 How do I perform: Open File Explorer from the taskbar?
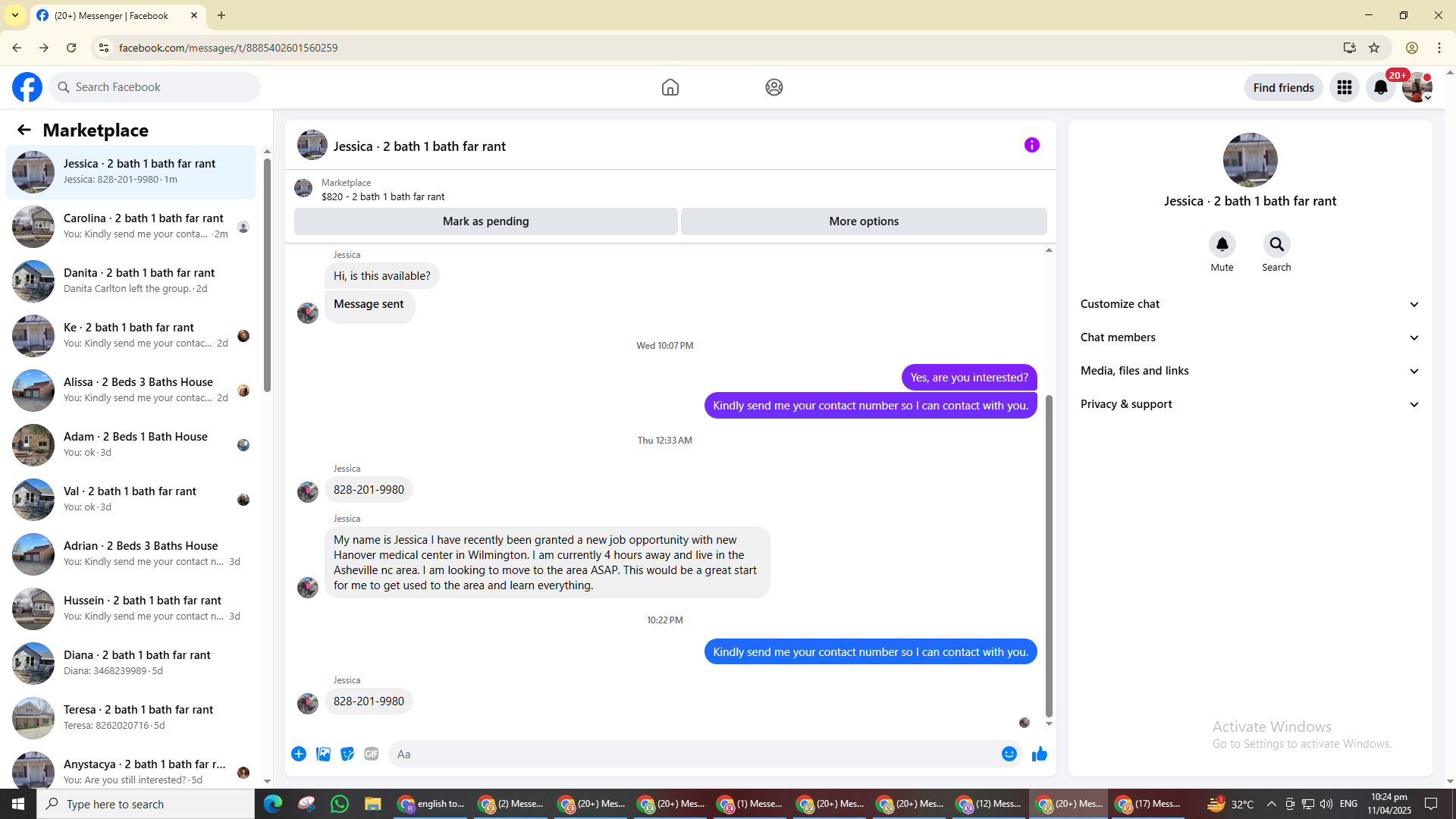372,804
